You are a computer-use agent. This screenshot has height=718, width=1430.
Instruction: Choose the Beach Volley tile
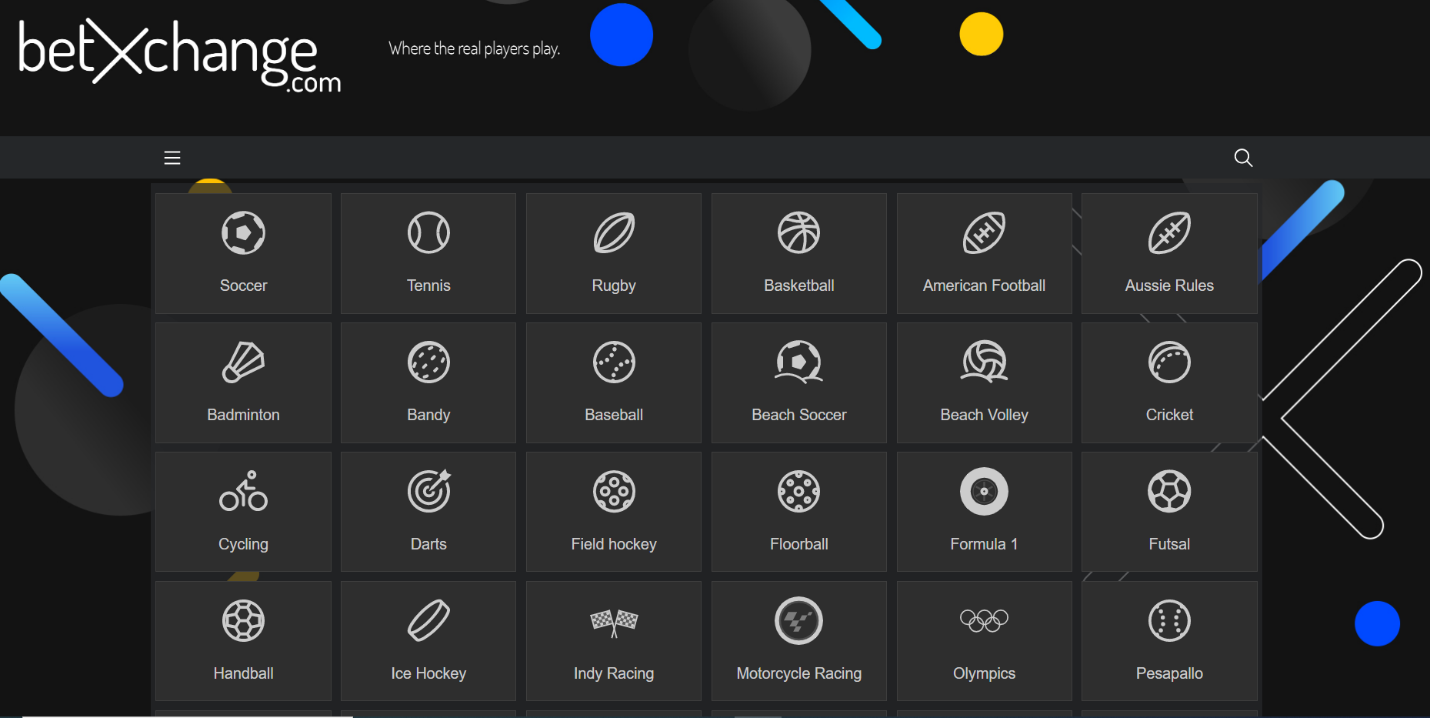tap(983, 383)
